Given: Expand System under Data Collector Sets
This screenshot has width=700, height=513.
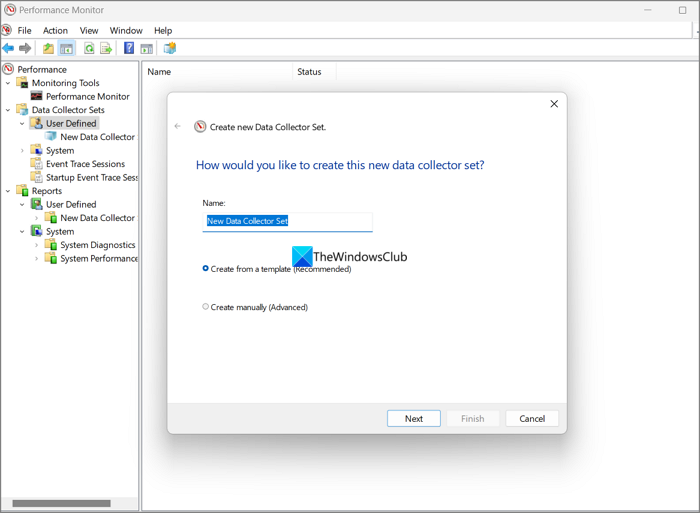Looking at the screenshot, I should tap(22, 150).
